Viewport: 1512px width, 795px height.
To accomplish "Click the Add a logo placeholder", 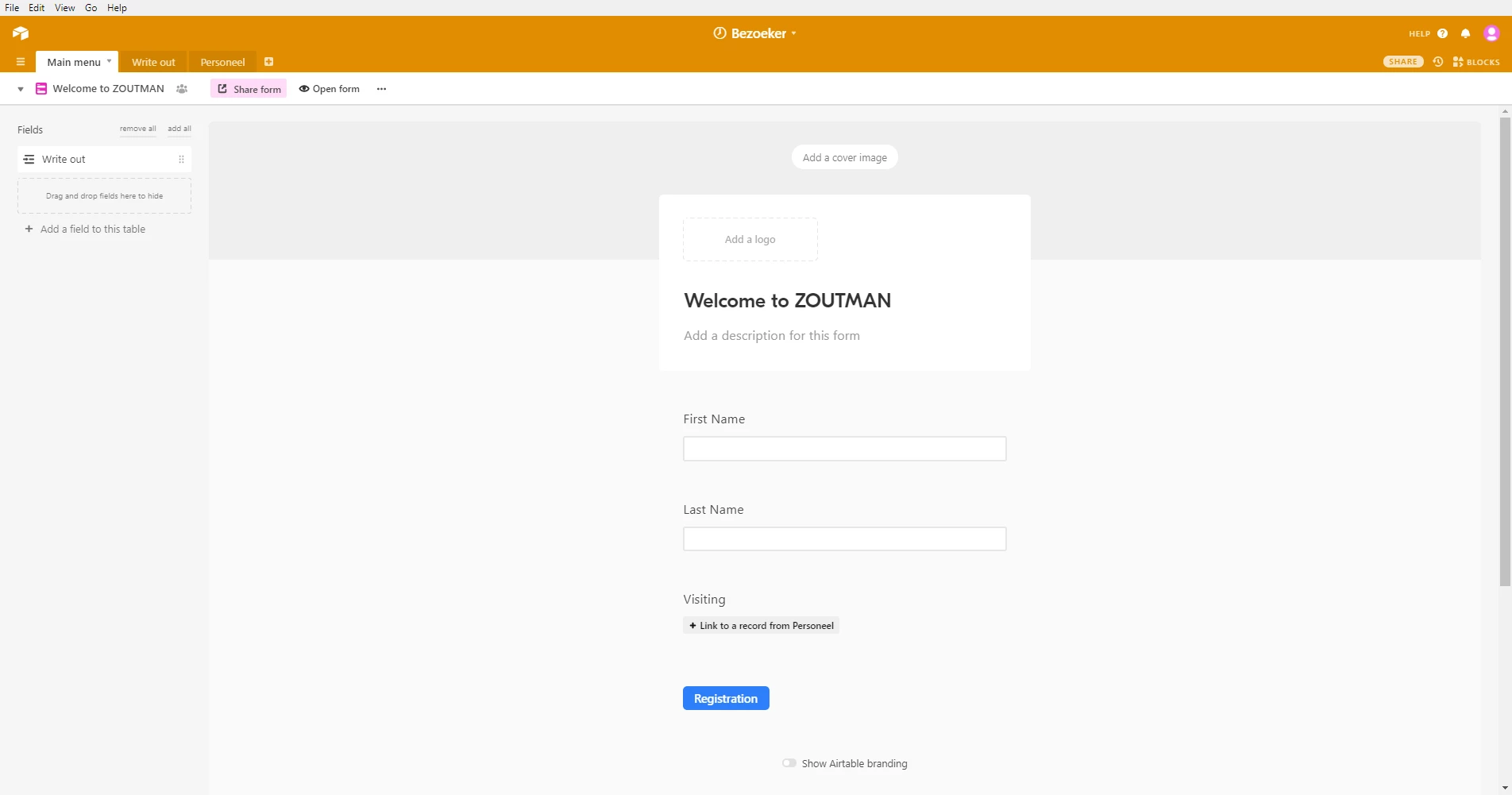I will click(750, 239).
